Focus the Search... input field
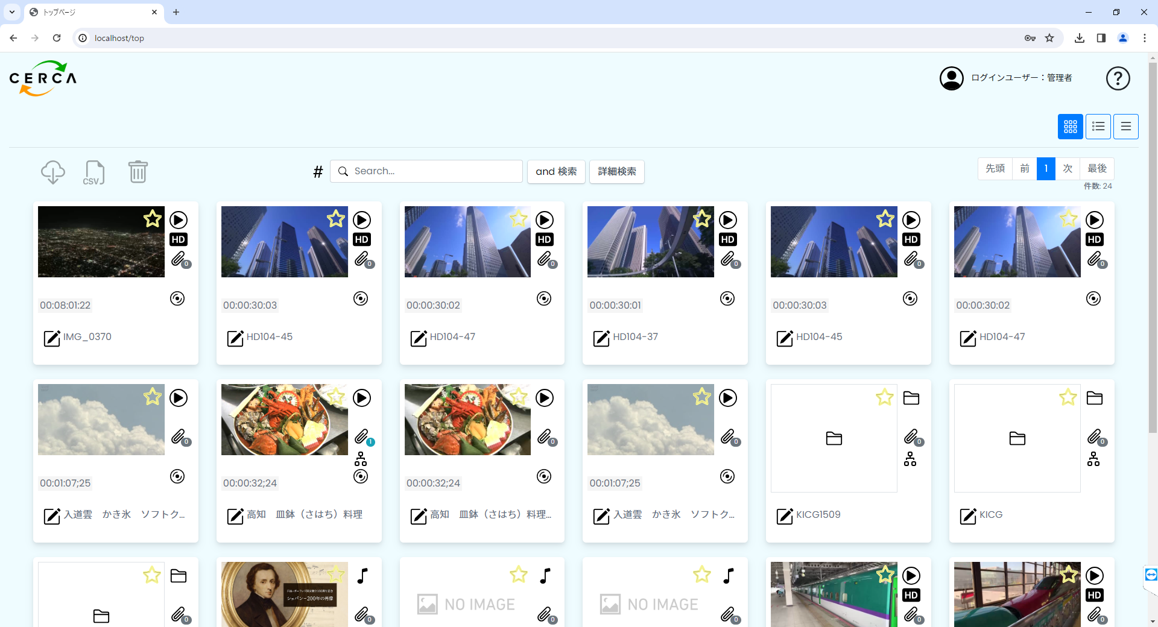The image size is (1158, 627). click(426, 171)
